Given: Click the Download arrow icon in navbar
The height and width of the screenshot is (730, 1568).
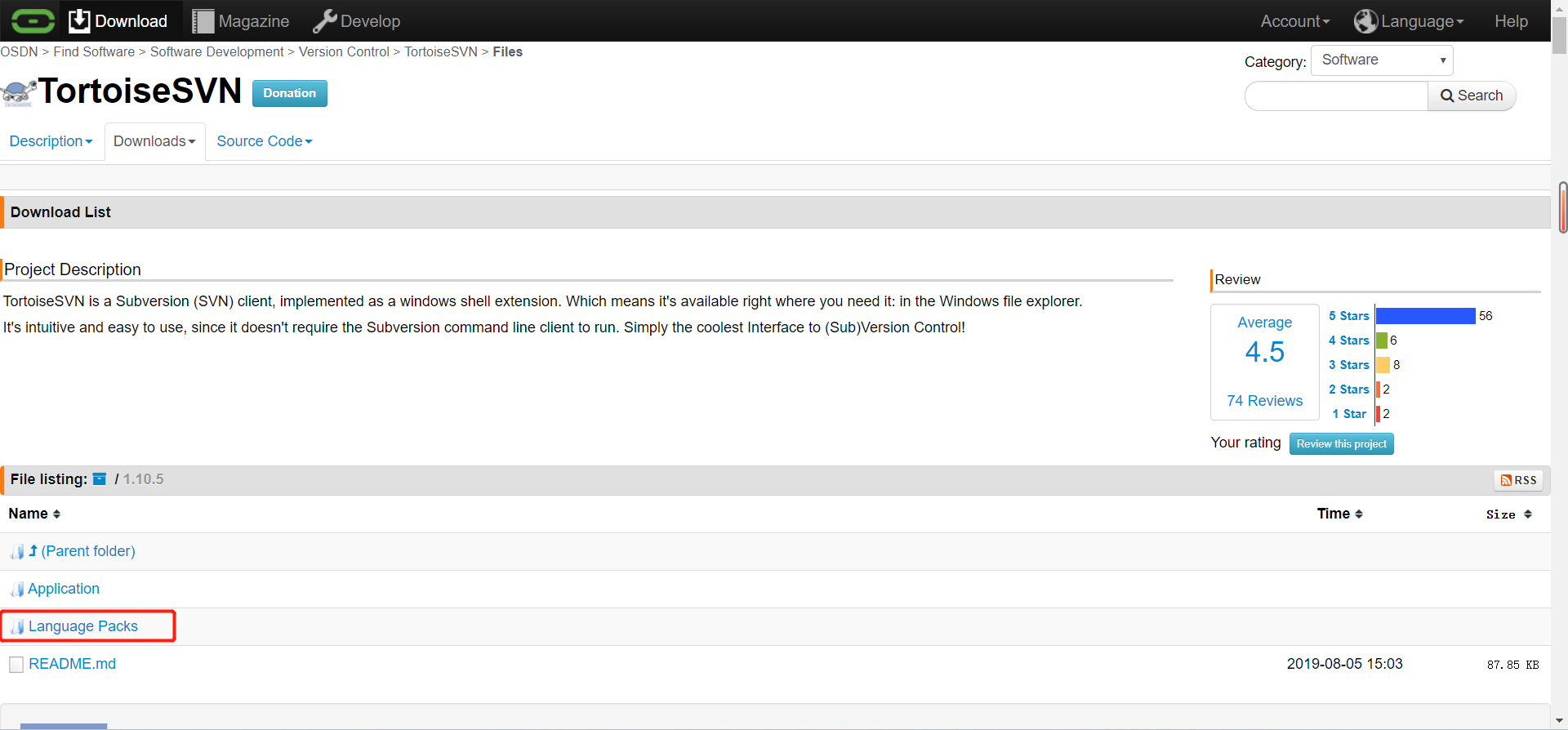Looking at the screenshot, I should click(x=79, y=21).
